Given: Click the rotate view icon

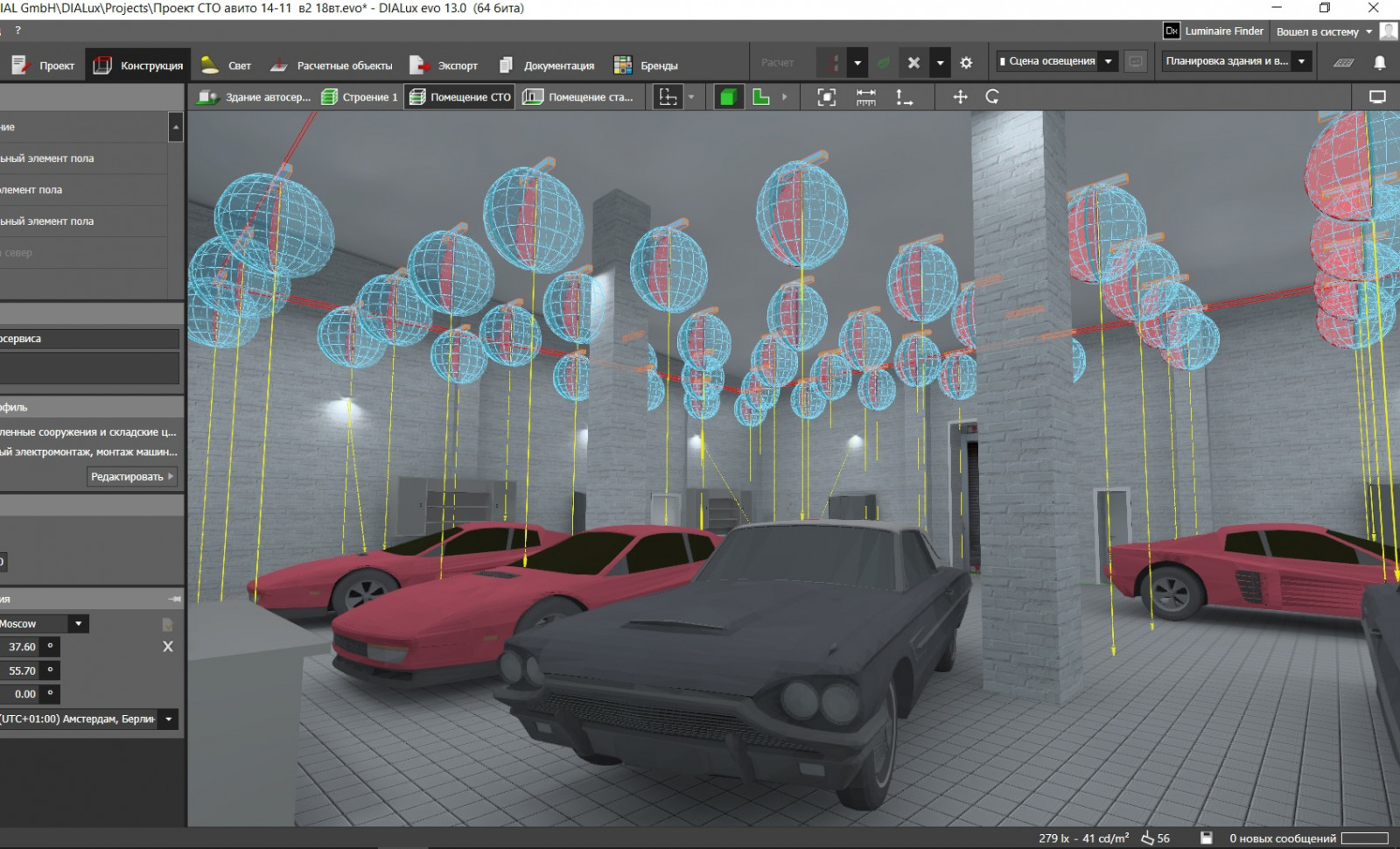Looking at the screenshot, I should (x=992, y=97).
